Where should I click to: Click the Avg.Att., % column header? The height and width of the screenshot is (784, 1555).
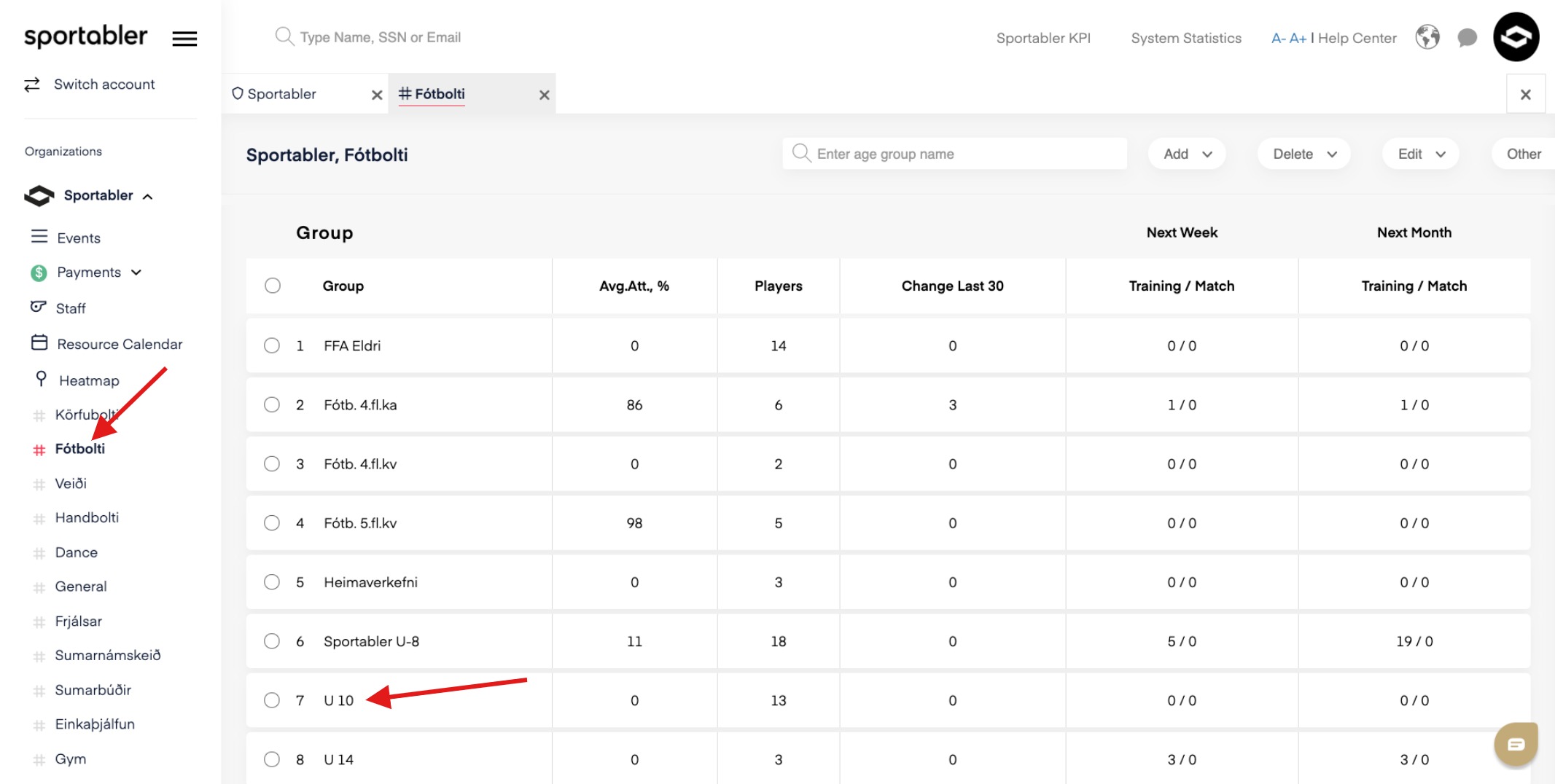click(634, 286)
